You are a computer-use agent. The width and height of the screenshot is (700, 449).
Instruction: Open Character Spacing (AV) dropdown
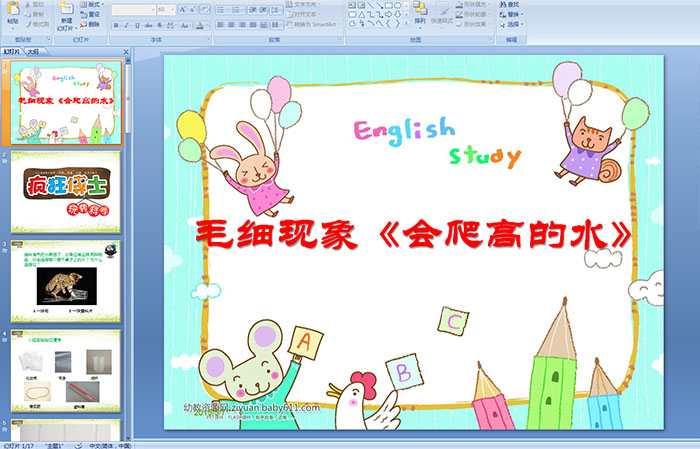(171, 25)
